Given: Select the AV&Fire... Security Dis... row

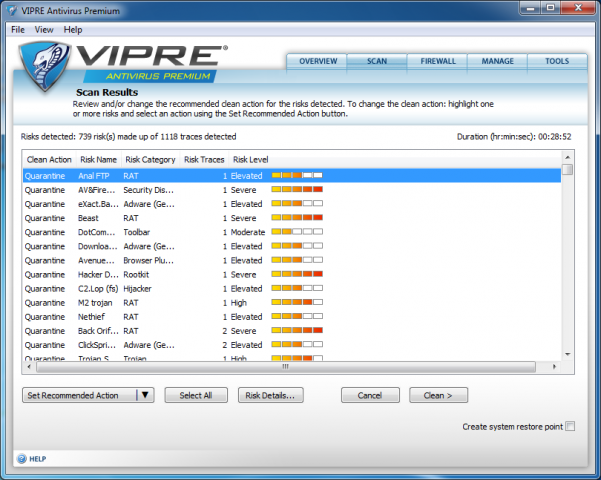Looking at the screenshot, I should point(292,190).
